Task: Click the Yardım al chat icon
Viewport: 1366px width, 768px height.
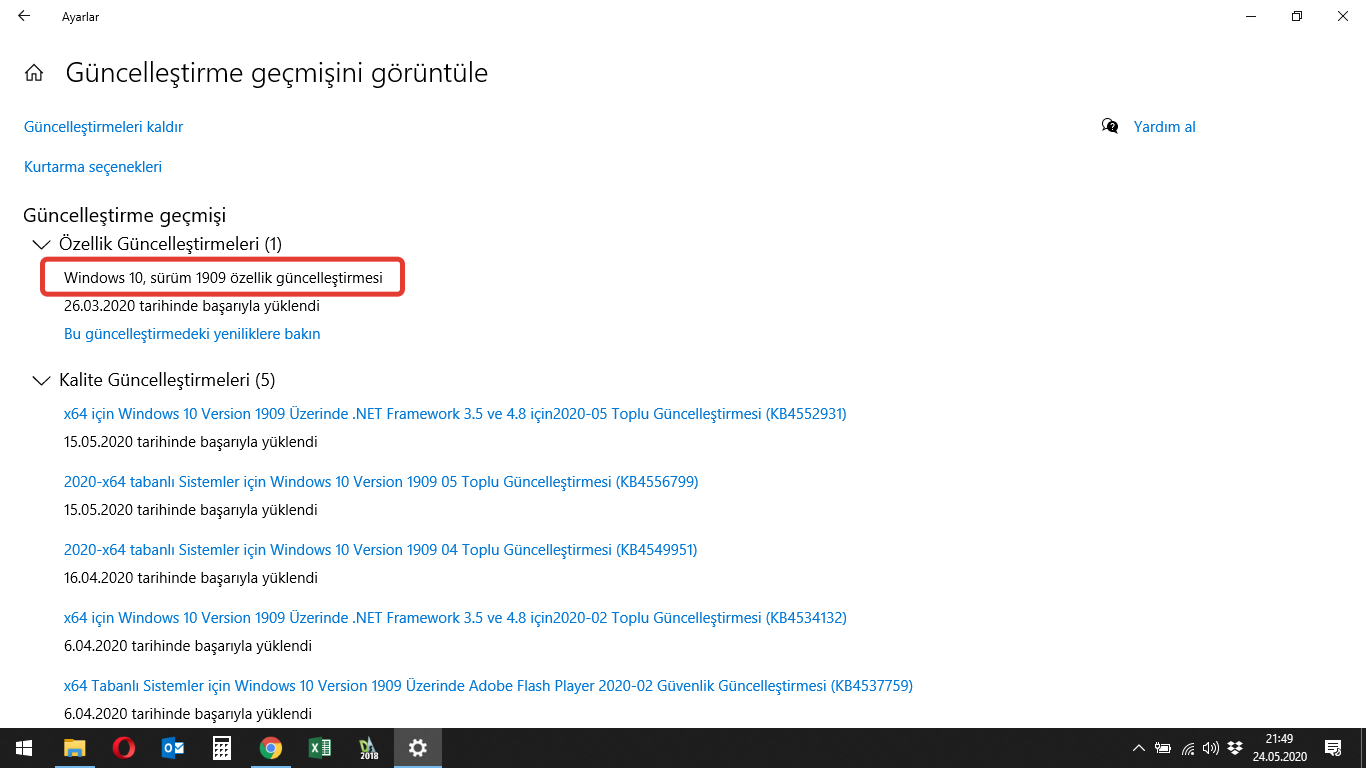Action: 1110,126
